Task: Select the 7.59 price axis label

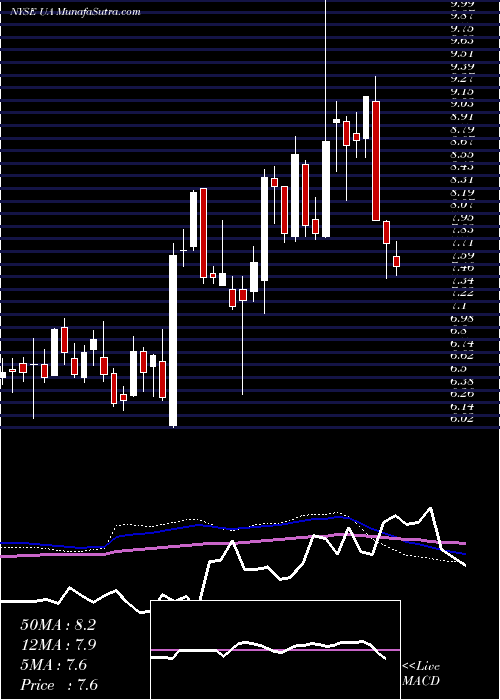Action: click(x=462, y=256)
